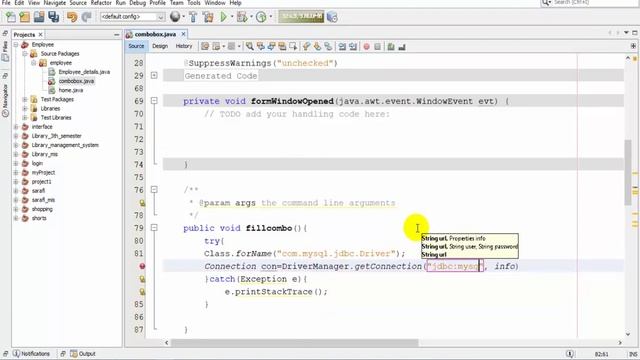Click the editor horizontal scrollbar

click(x=295, y=342)
